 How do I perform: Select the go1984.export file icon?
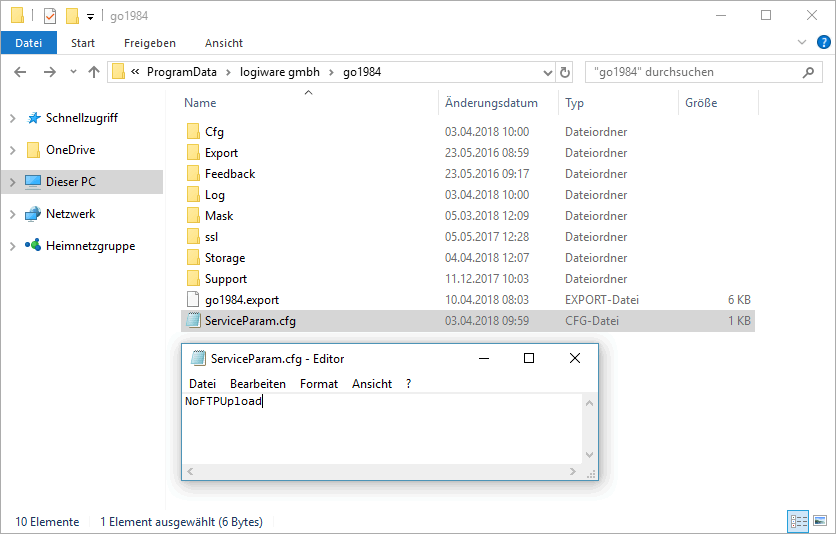(x=193, y=300)
